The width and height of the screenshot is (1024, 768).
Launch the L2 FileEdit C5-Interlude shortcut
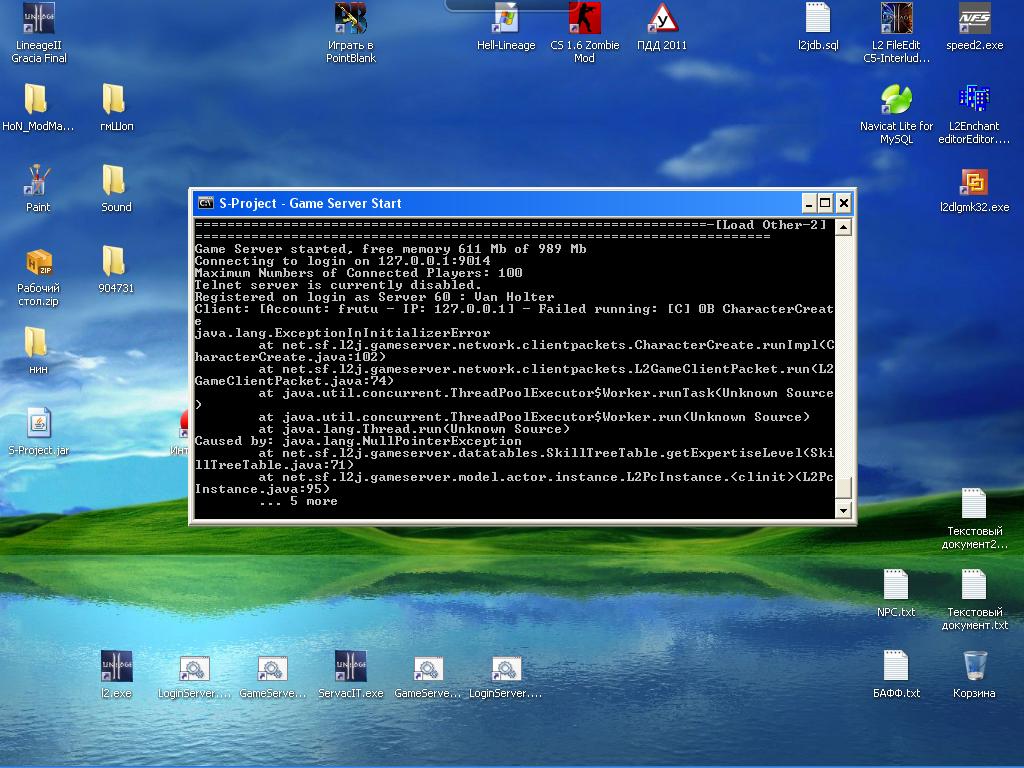click(x=896, y=19)
